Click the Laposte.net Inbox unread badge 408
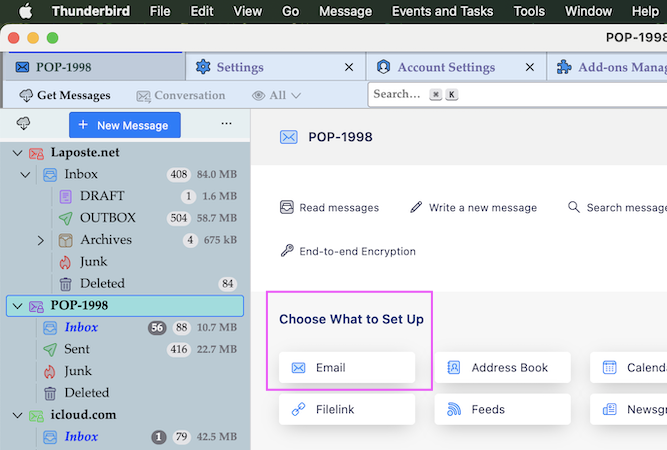 179,174
